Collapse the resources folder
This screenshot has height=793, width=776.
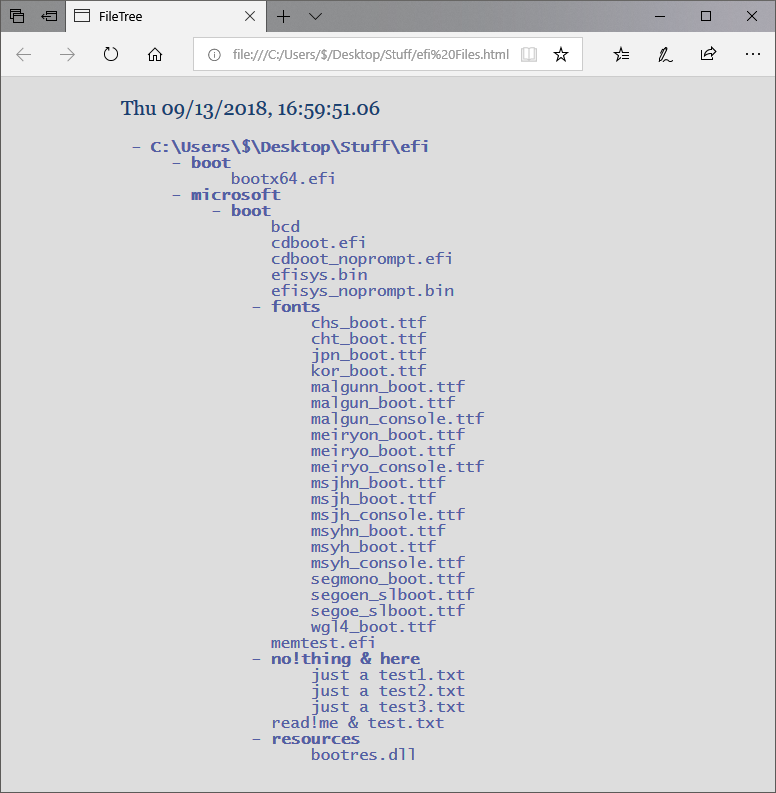[256, 739]
